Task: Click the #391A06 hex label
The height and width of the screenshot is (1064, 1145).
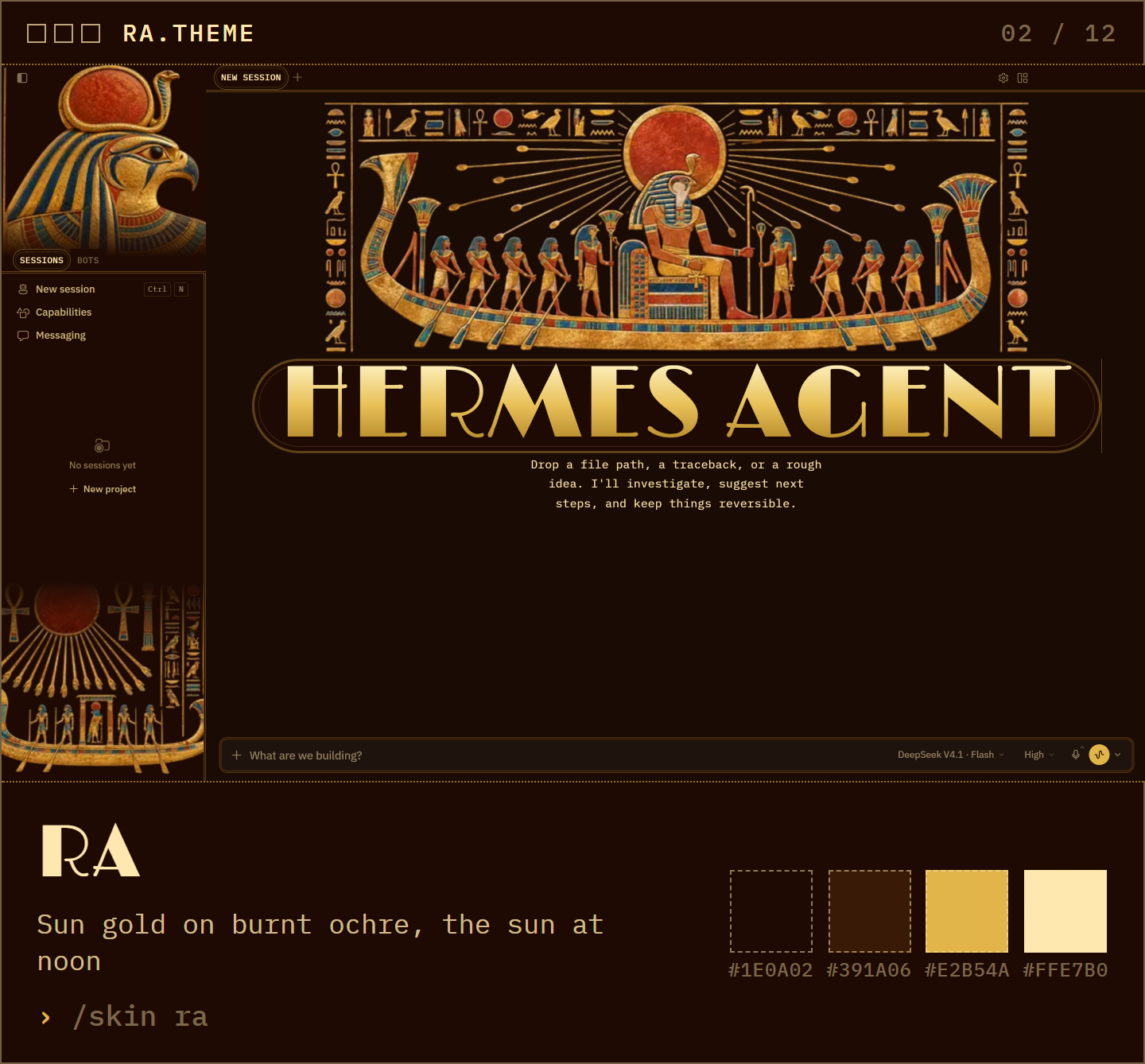Action: coord(869,970)
